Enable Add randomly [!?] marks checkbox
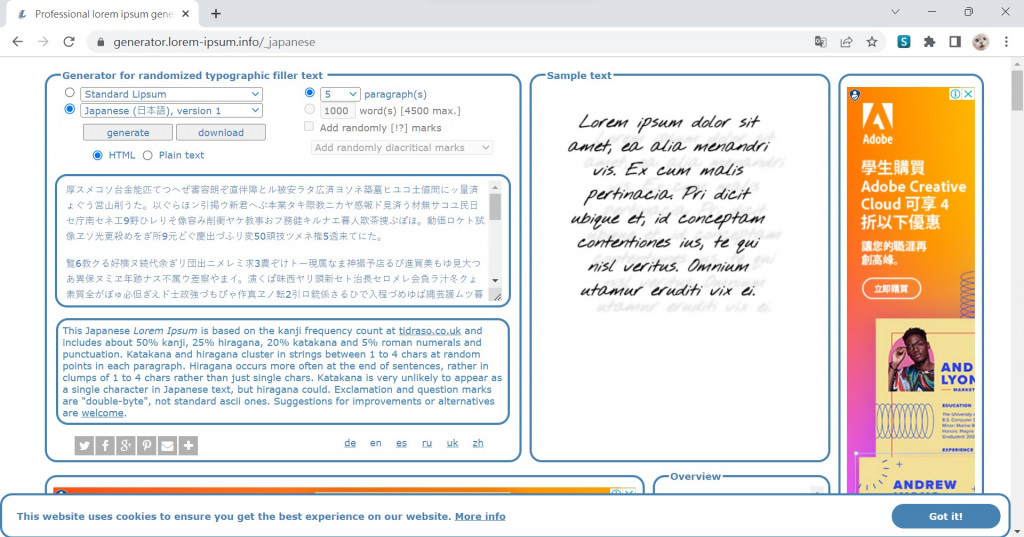The height and width of the screenshot is (537, 1024). 309,127
